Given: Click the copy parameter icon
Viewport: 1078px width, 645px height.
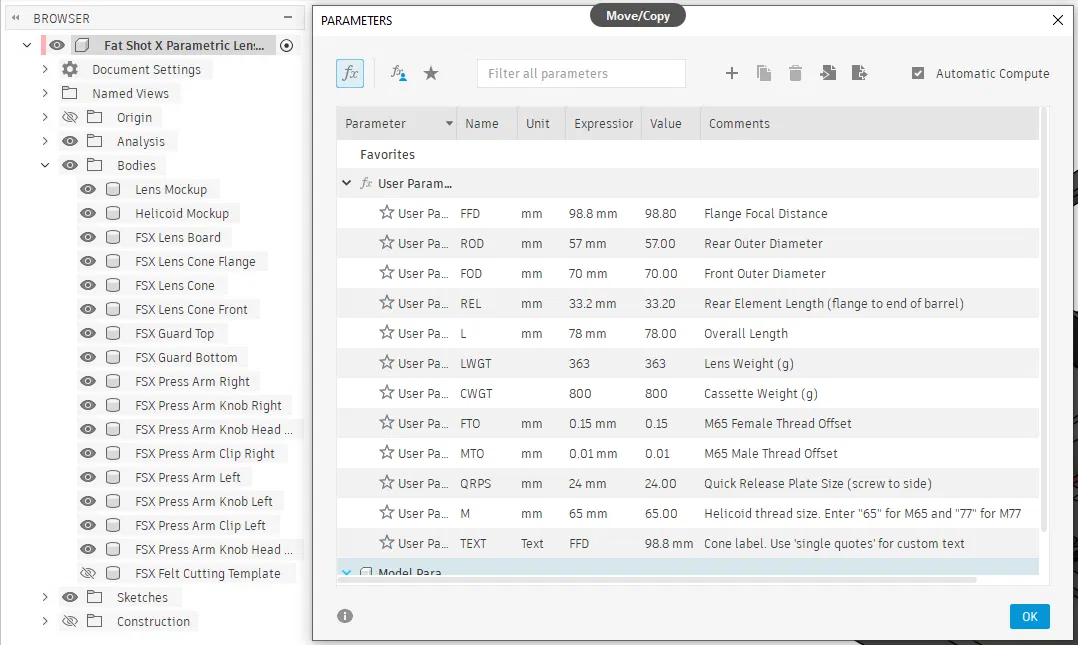Looking at the screenshot, I should click(x=764, y=74).
